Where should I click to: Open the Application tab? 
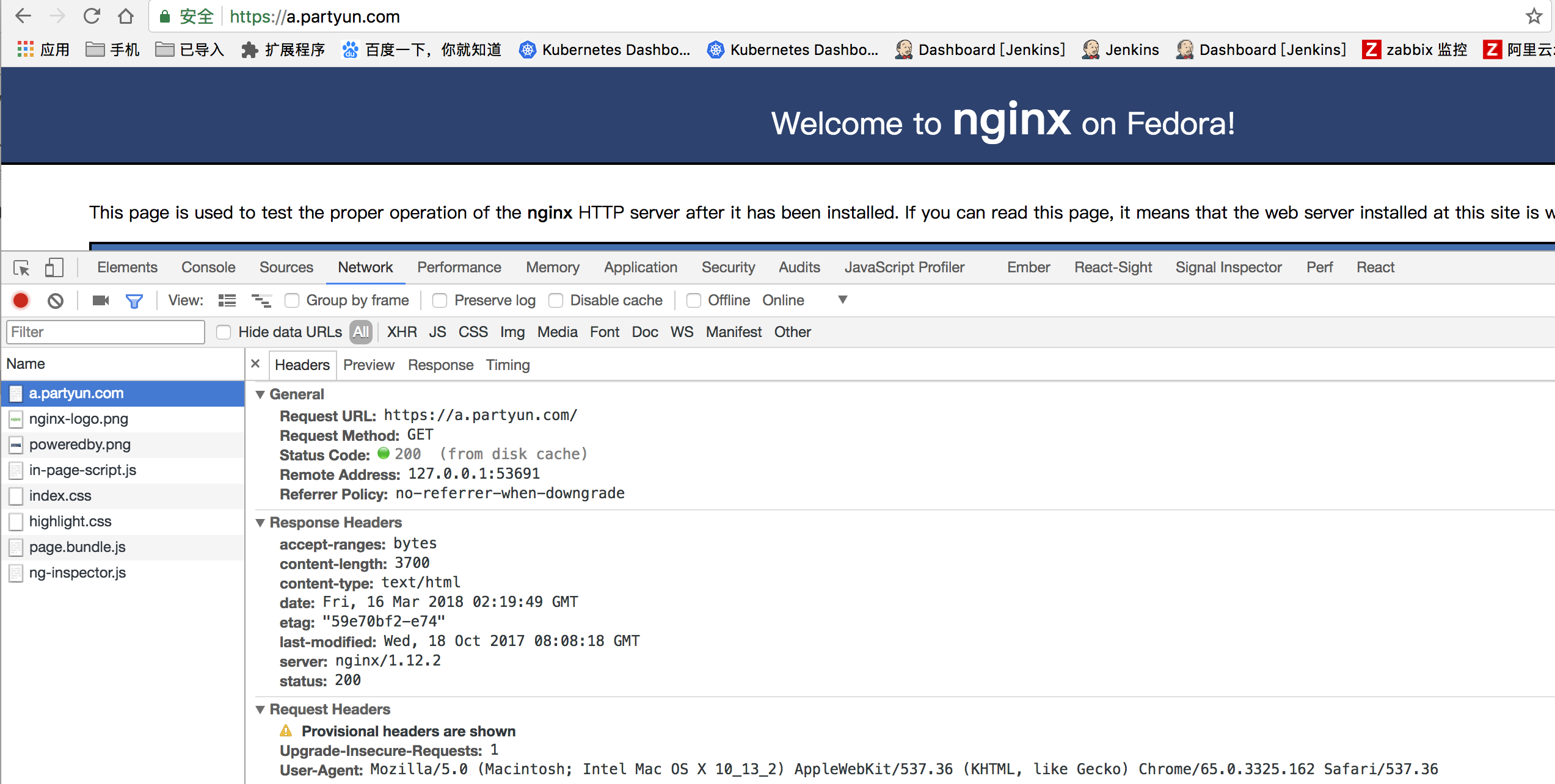coord(641,267)
